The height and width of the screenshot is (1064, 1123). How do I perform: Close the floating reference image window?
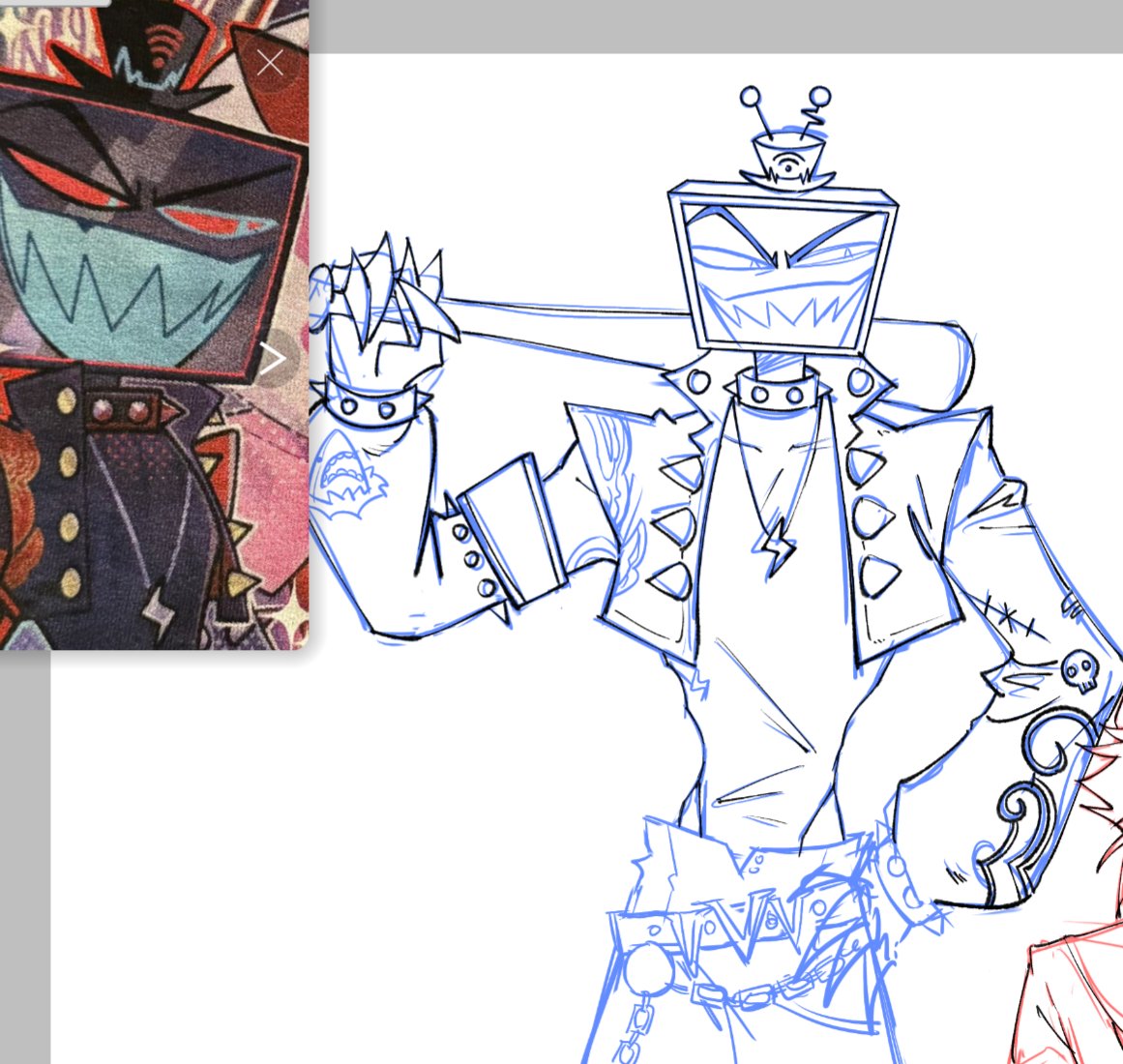(x=270, y=63)
